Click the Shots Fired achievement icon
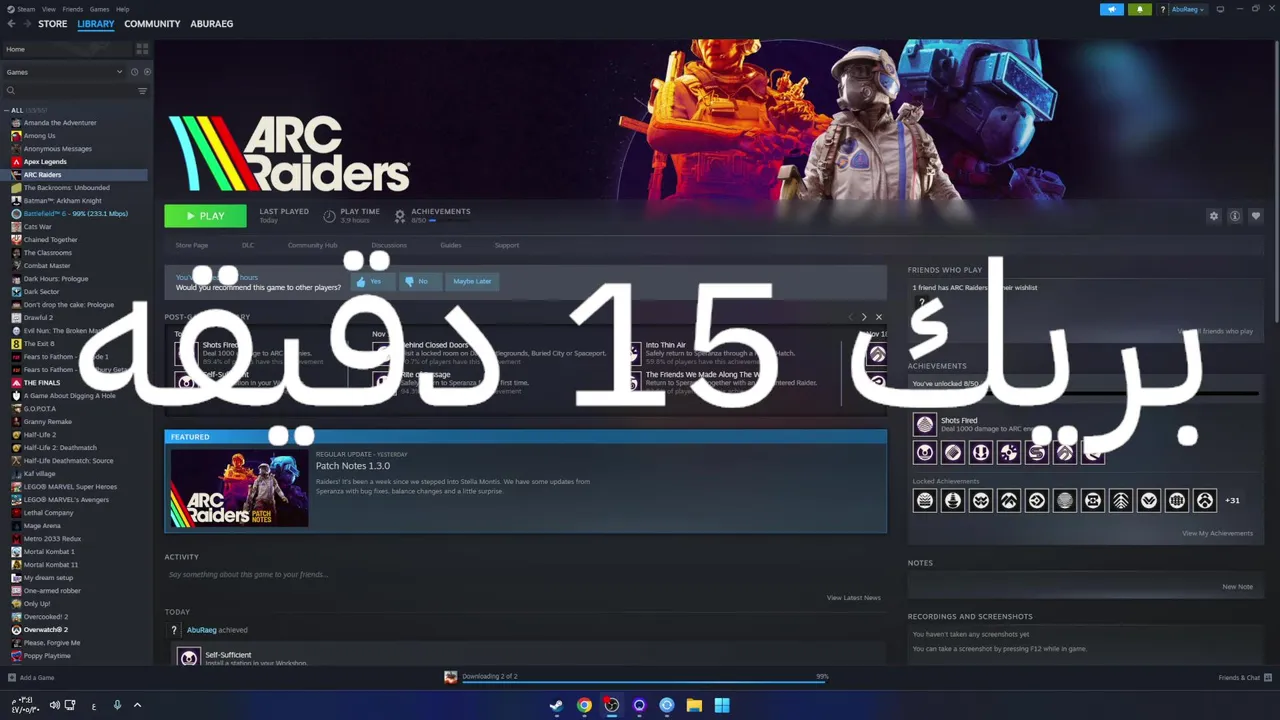Screen dimensions: 1280x720 pyautogui.click(x=925, y=424)
